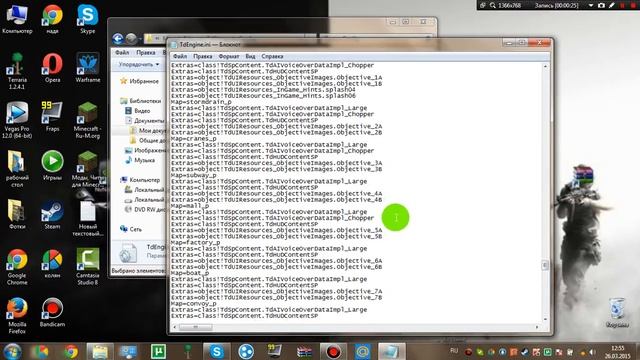The width and height of the screenshot is (640, 360).
Task: Open Skype from the taskbar
Action: pyautogui.click(x=216, y=351)
